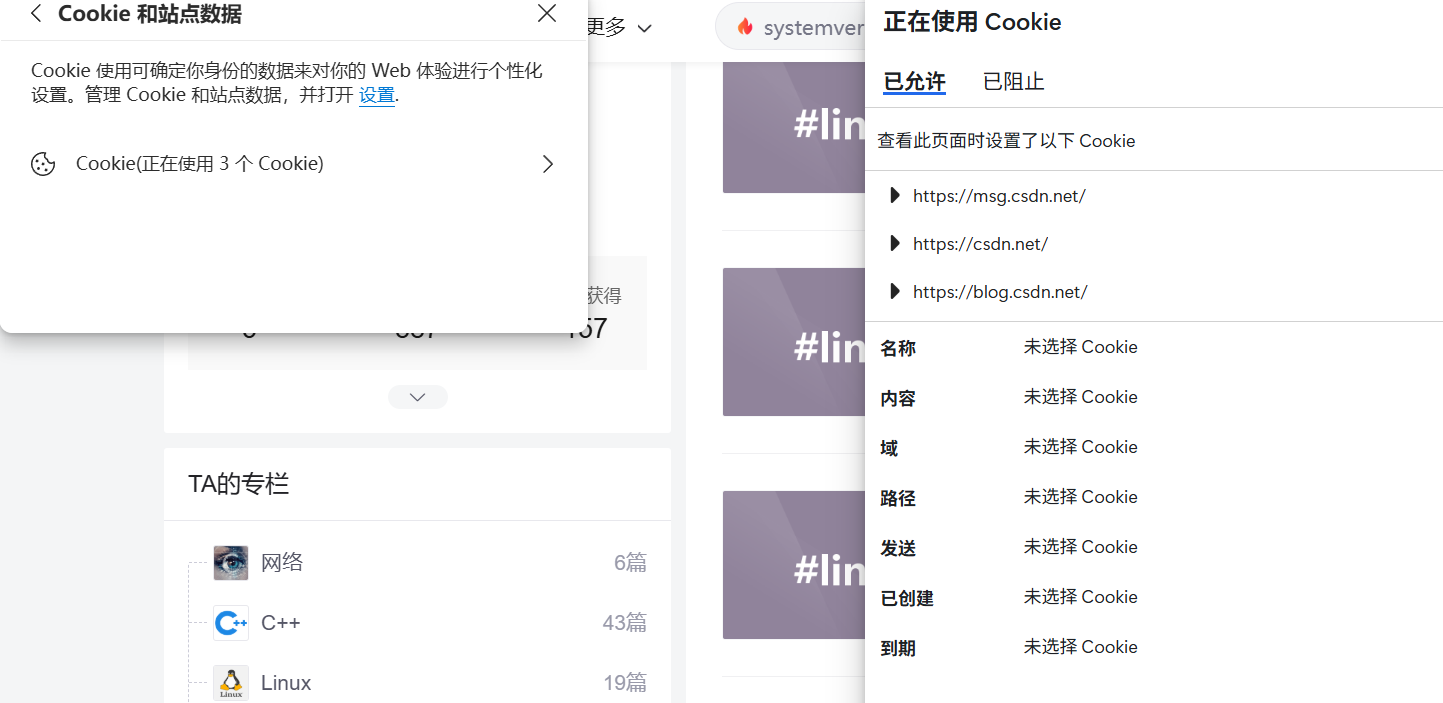Open the 更多 dropdown in page header

618,27
